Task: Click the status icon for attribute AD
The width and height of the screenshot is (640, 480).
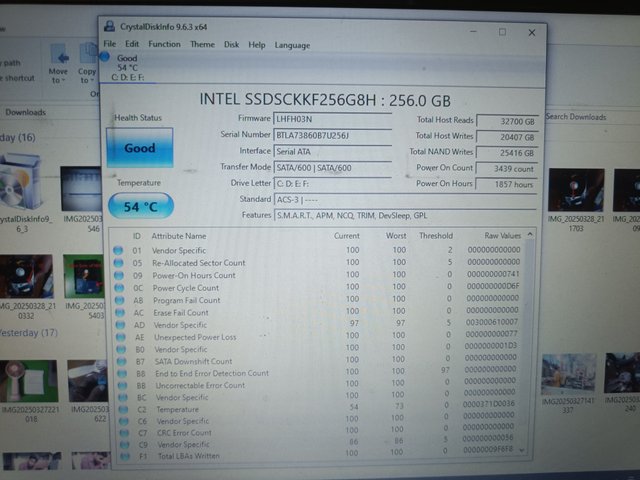Action: coord(120,325)
